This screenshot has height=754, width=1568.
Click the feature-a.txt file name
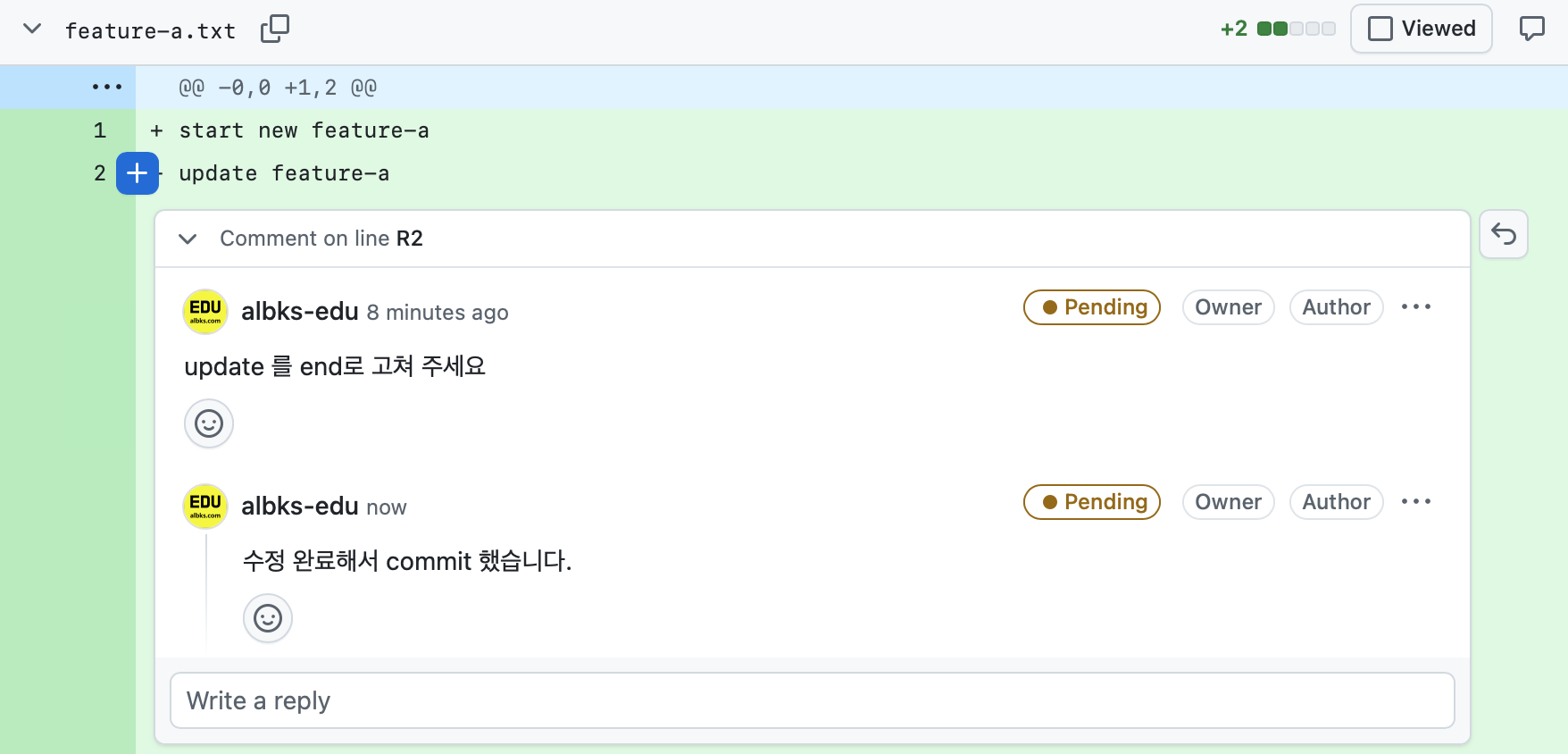pyautogui.click(x=150, y=31)
